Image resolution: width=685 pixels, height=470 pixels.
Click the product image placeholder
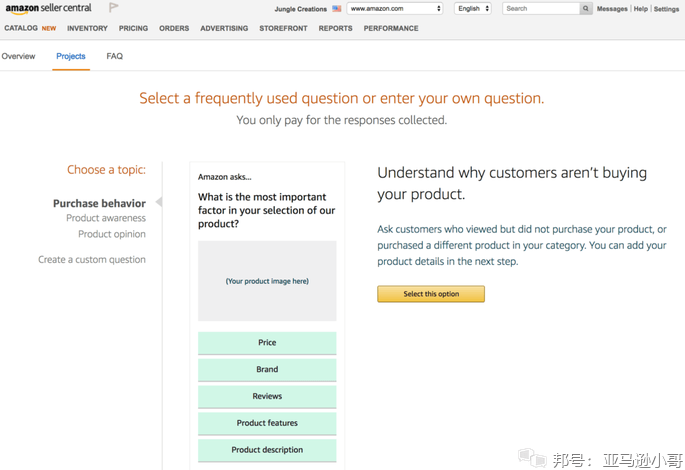[267, 281]
